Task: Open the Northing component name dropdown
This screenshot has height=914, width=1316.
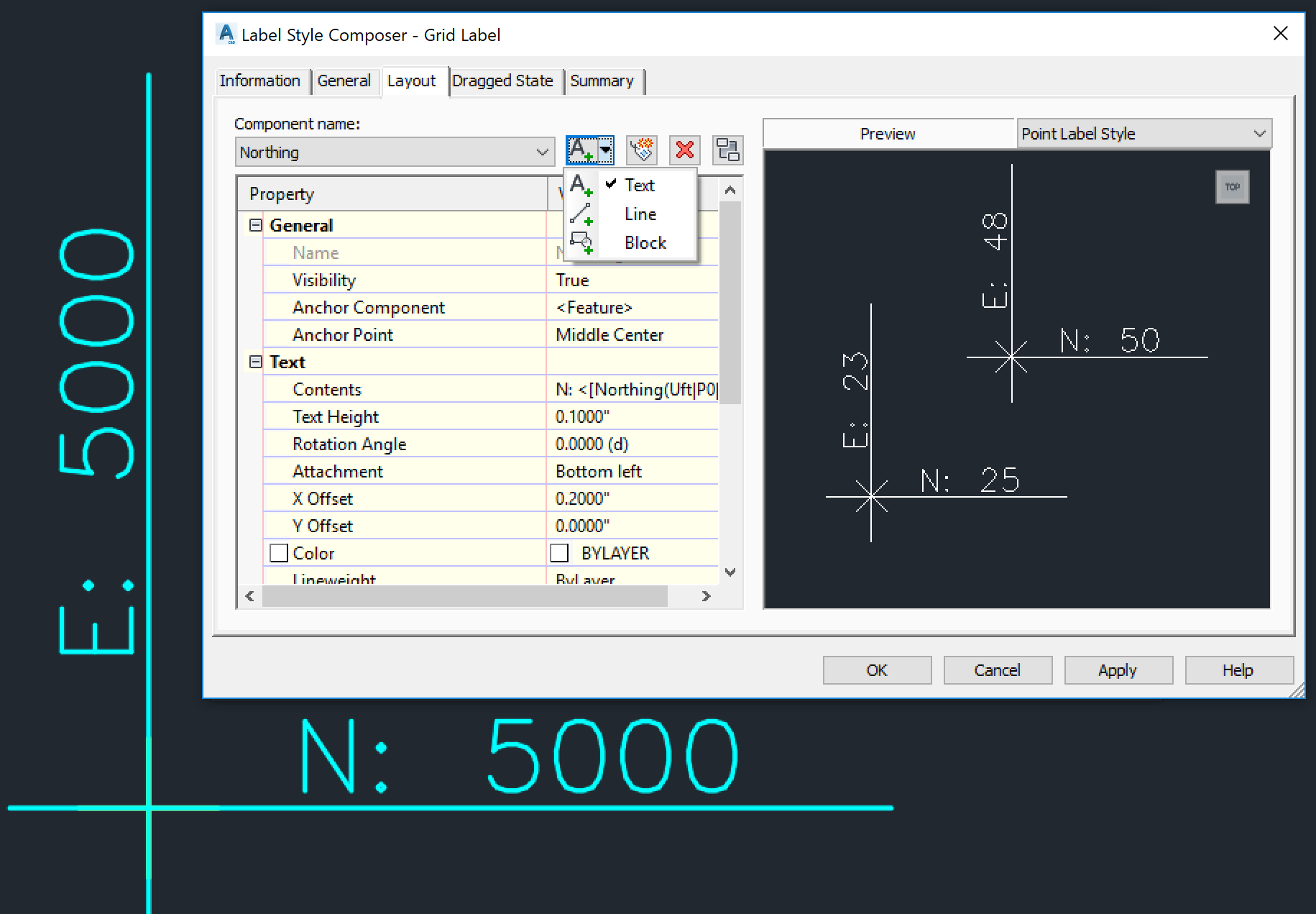Action: [x=395, y=152]
